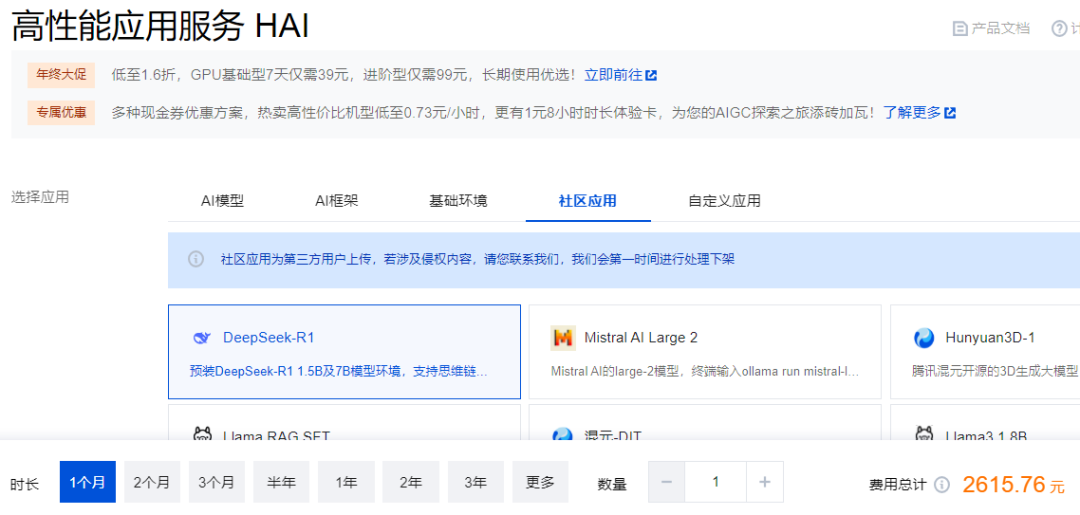This screenshot has width=1080, height=515.
Task: Click the Llama3.1 8B llama icon
Action: pyautogui.click(x=924, y=434)
